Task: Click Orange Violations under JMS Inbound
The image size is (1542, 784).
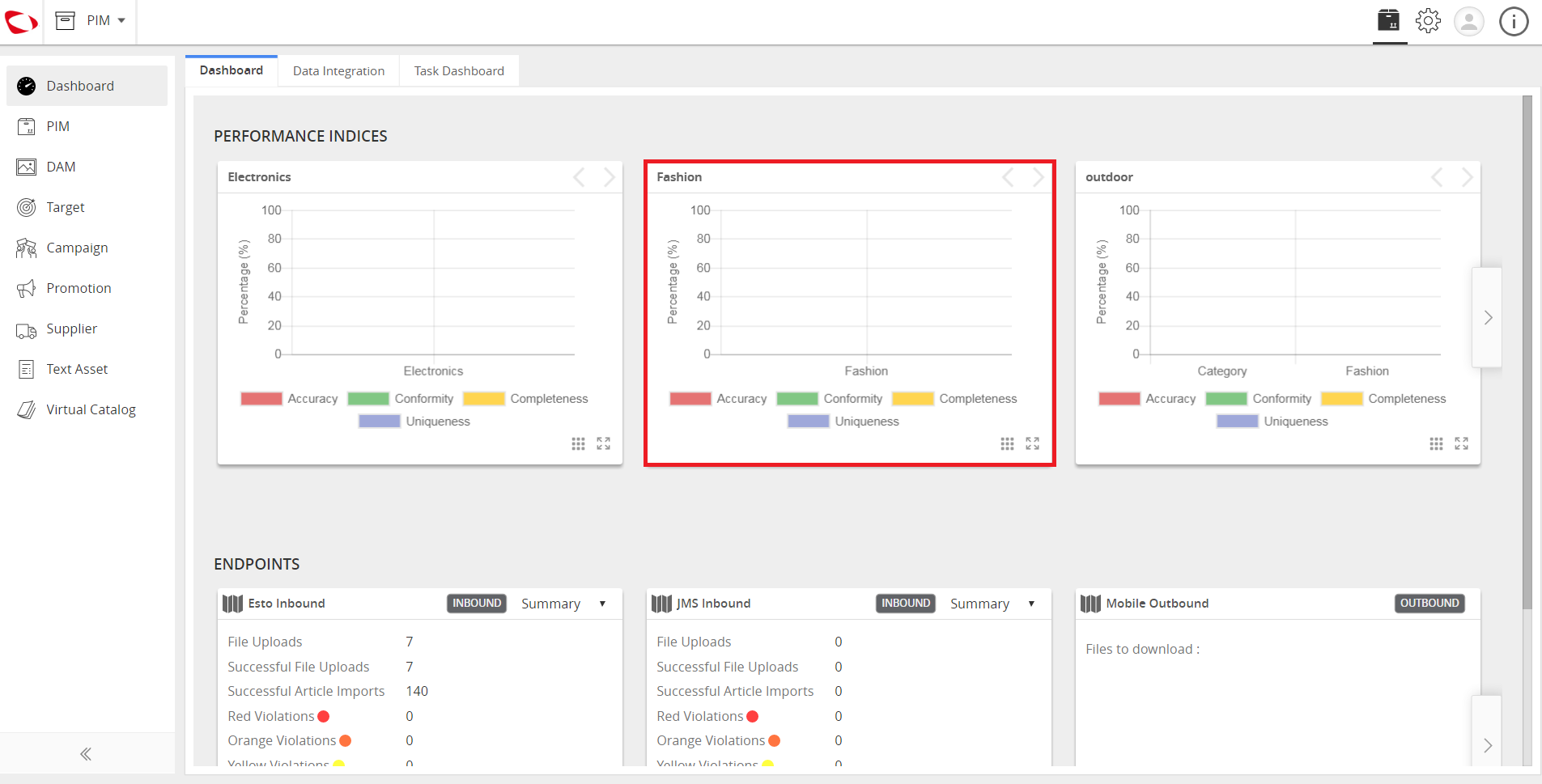Action: point(712,740)
